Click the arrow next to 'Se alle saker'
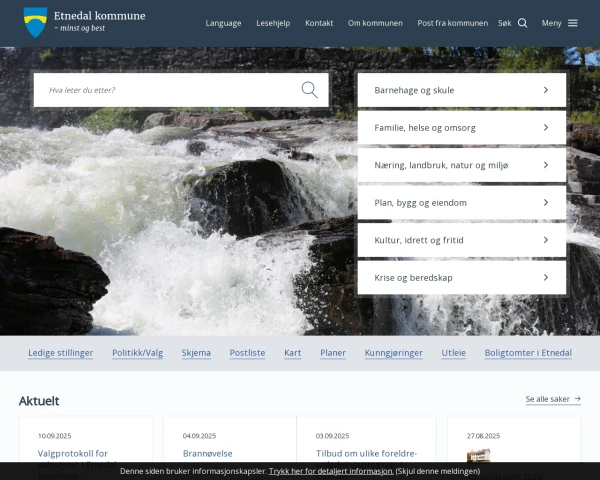Viewport: 600px width, 480px height. tap(577, 399)
